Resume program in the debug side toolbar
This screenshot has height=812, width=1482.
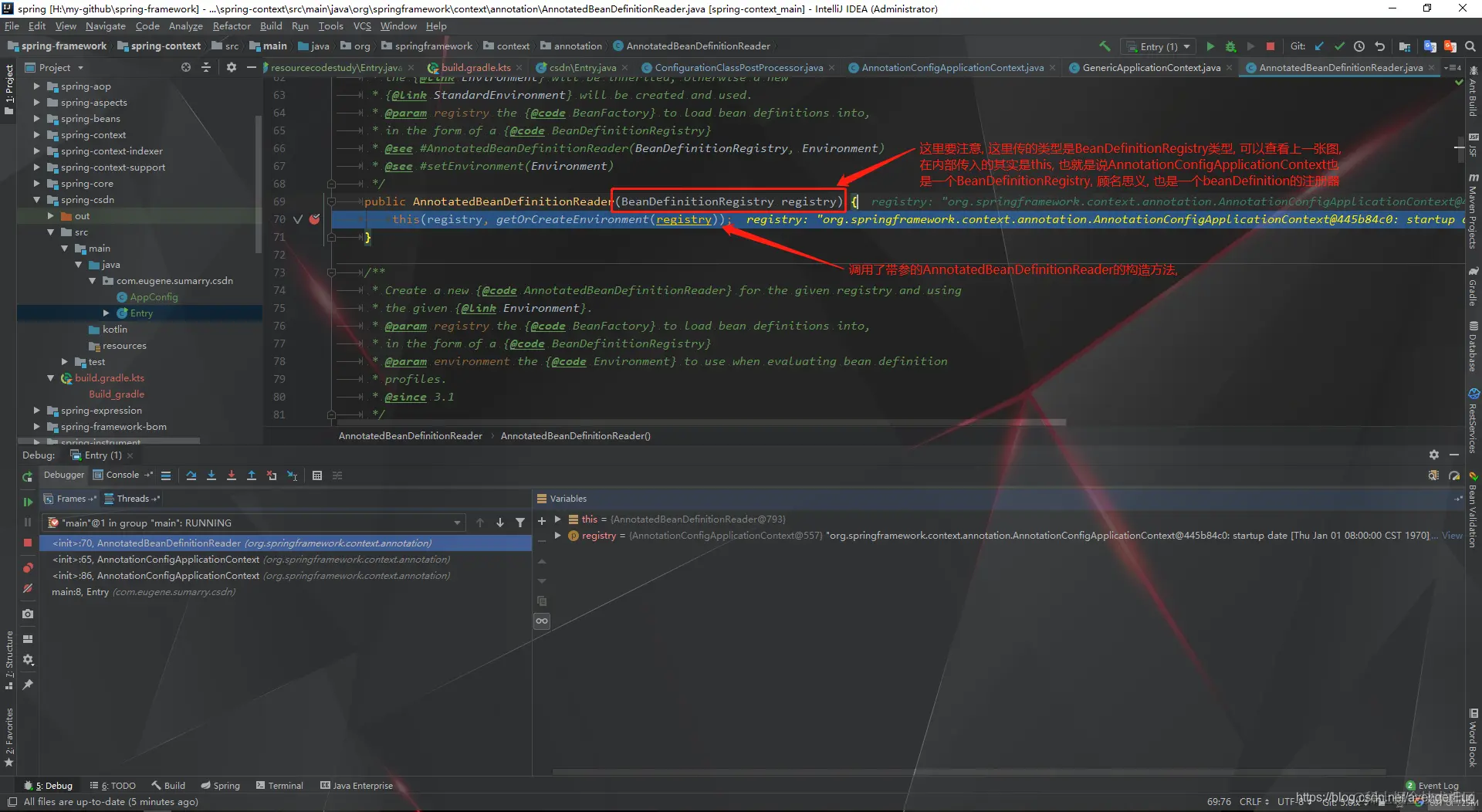(28, 502)
